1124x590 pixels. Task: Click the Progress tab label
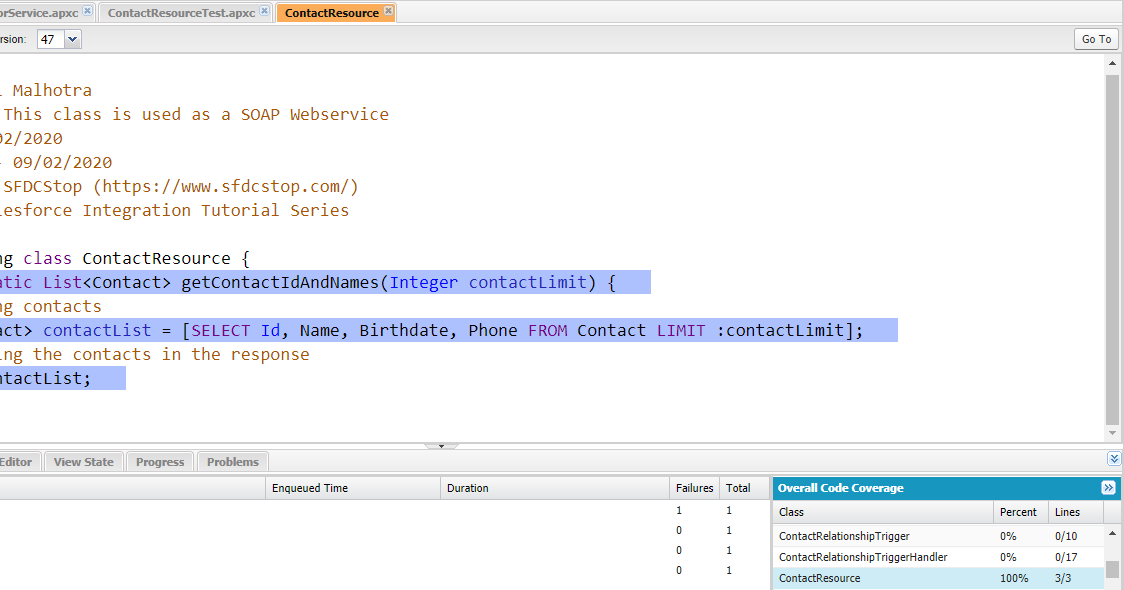click(x=159, y=461)
